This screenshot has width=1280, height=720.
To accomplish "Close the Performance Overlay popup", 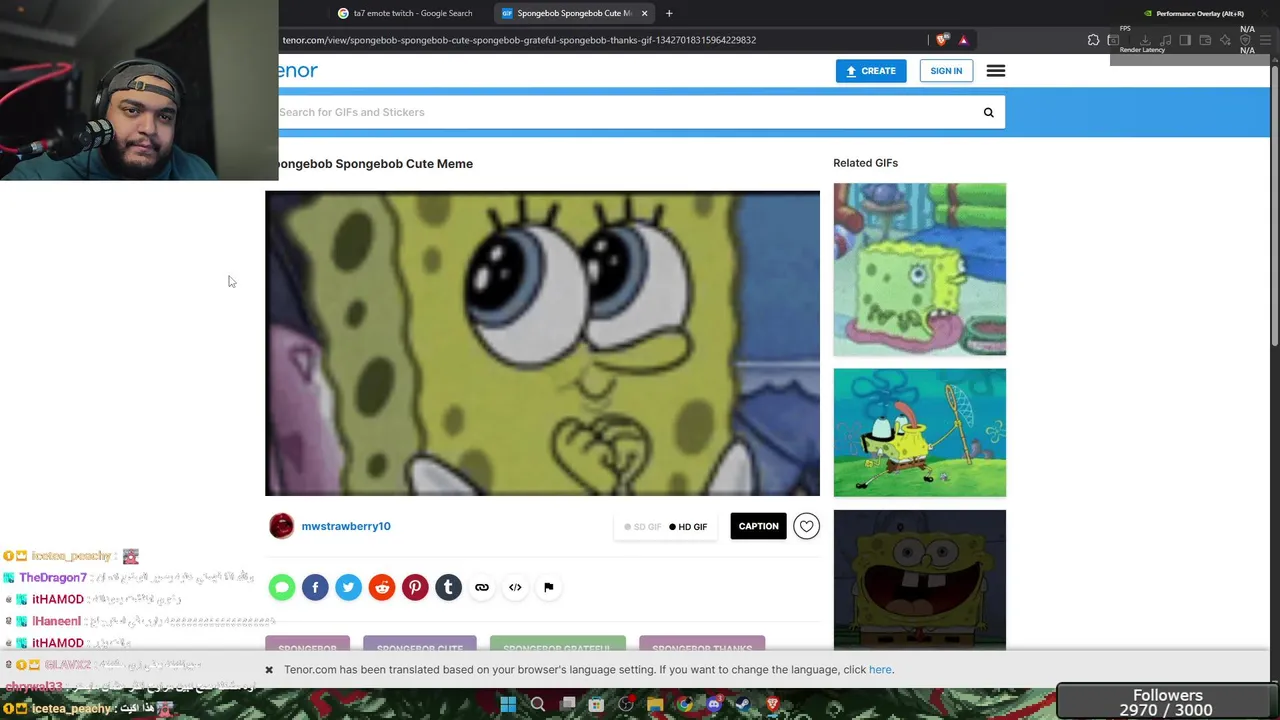I will (x=1265, y=14).
